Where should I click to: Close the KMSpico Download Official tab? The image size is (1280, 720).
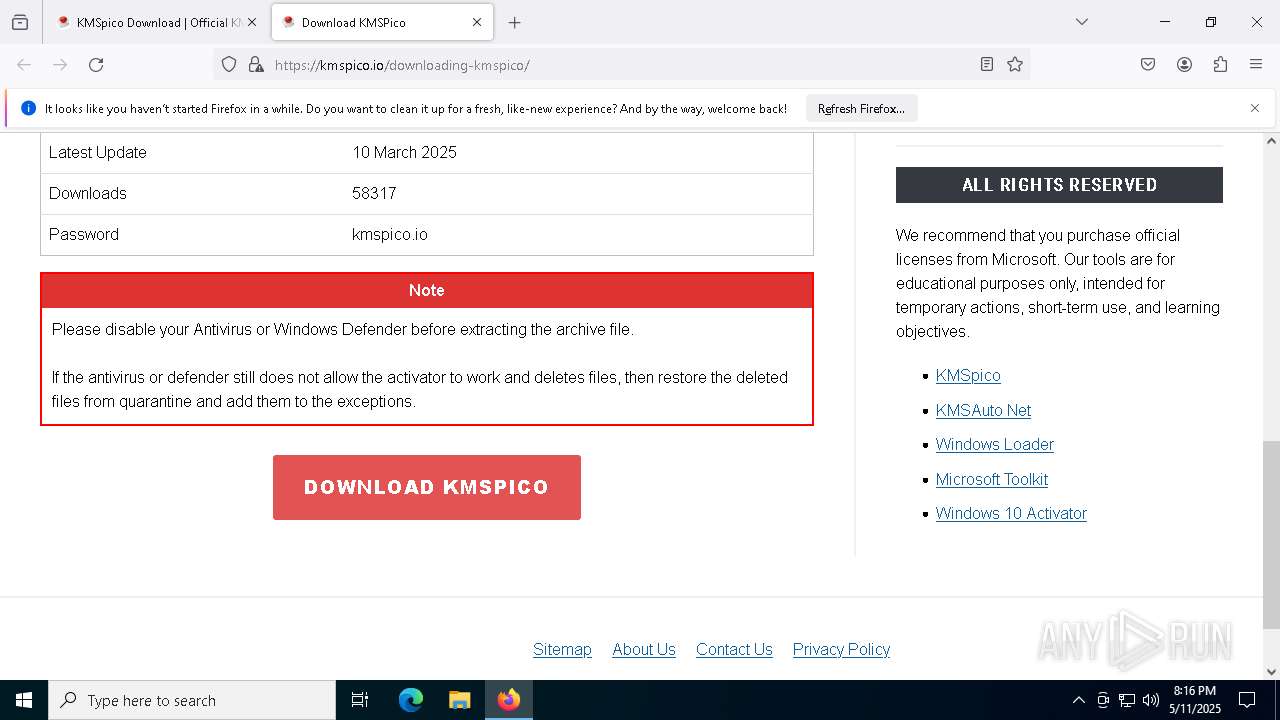click(x=252, y=22)
